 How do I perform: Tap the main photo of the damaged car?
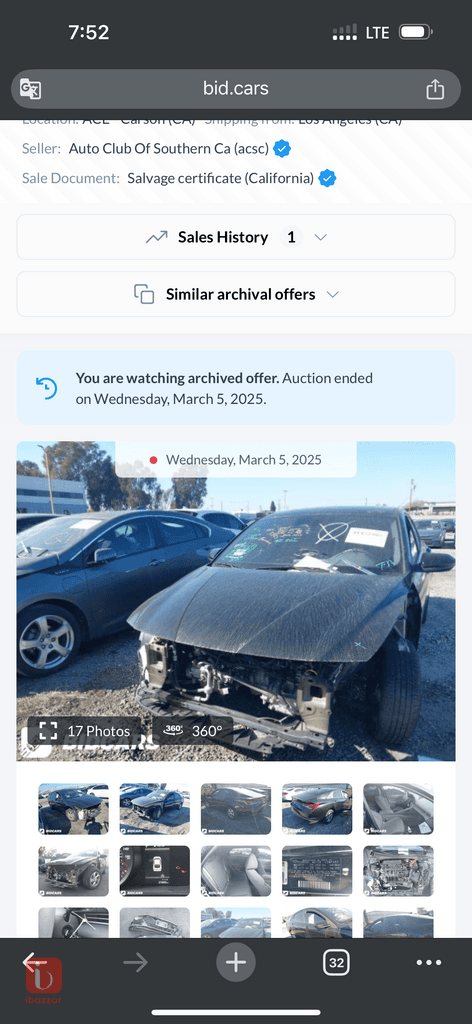click(236, 601)
